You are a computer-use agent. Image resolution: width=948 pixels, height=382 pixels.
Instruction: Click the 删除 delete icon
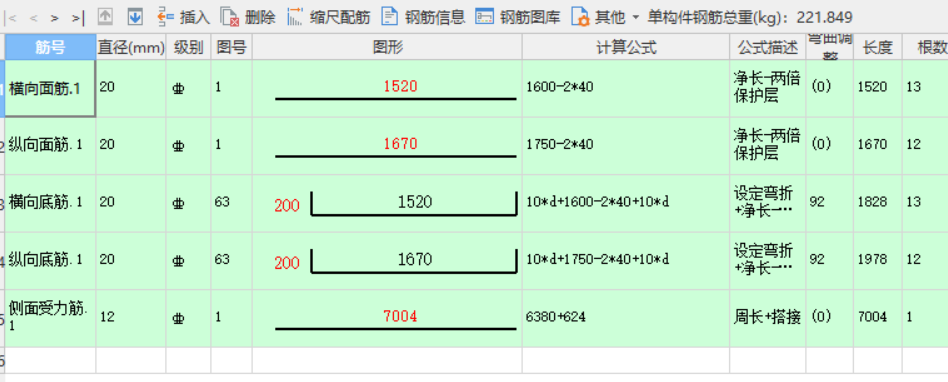(229, 17)
